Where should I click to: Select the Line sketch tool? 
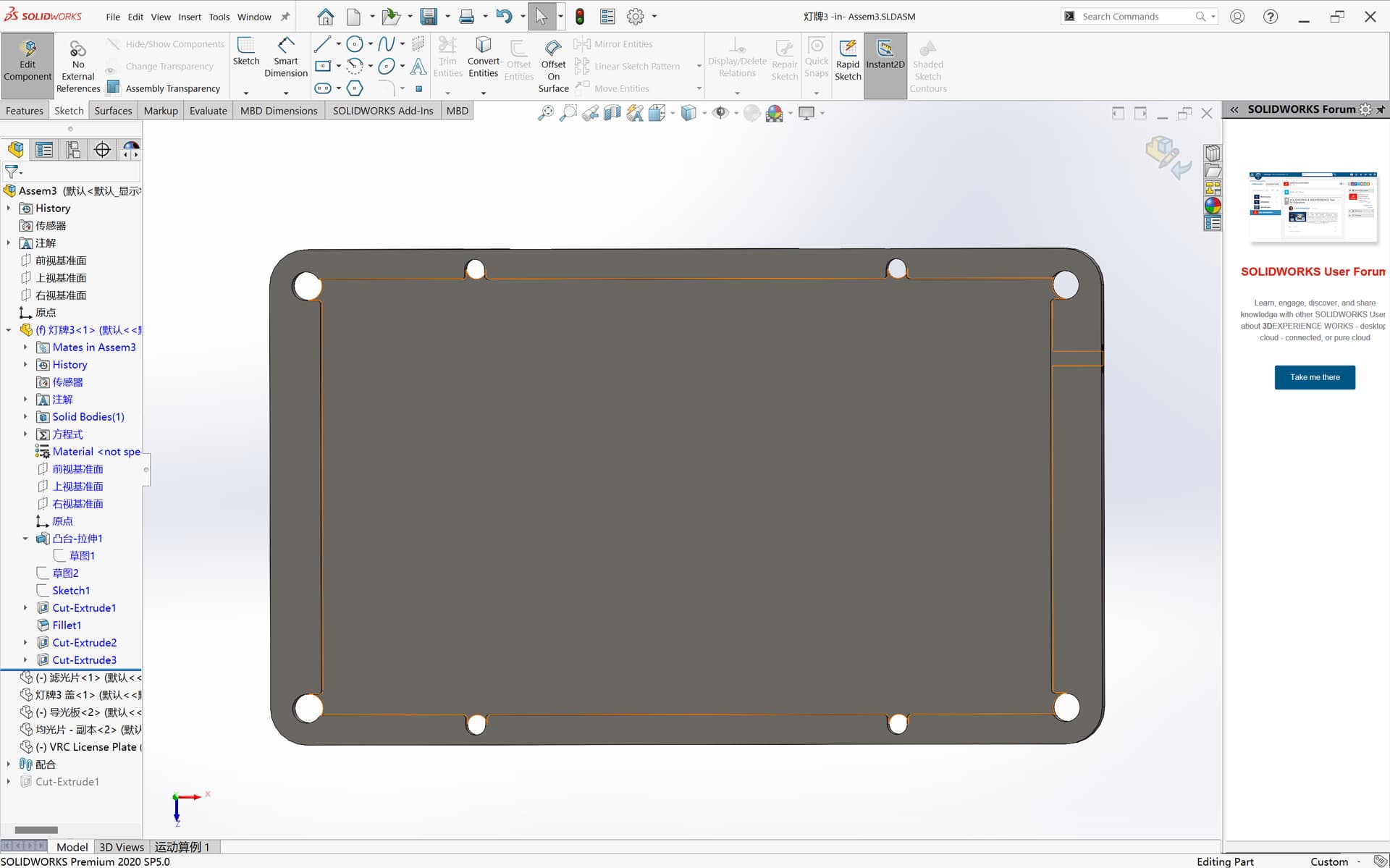click(x=322, y=44)
